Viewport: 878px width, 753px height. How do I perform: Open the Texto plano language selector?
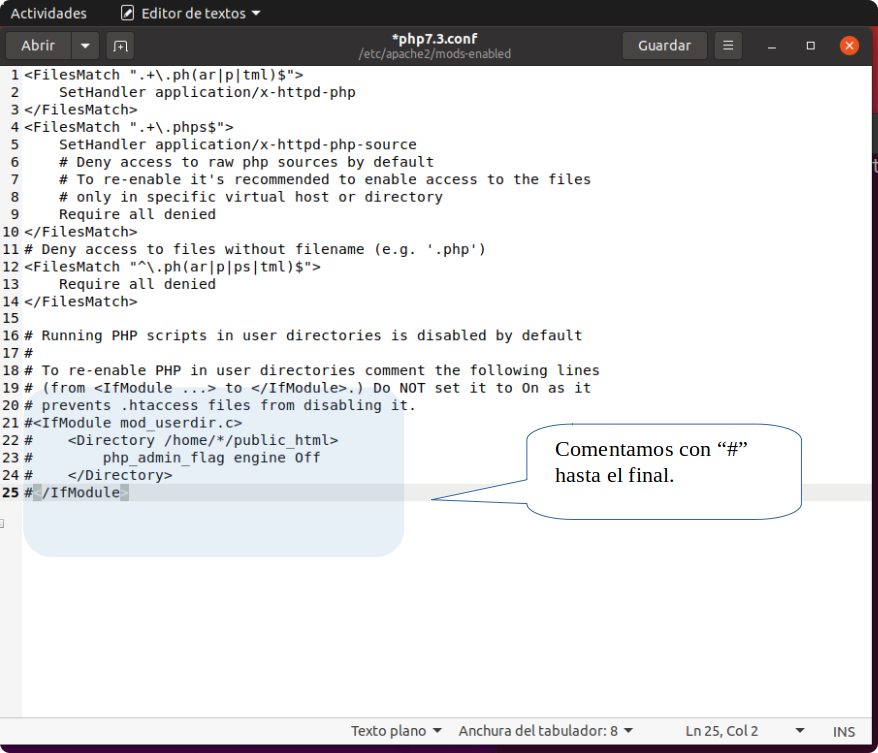tap(396, 731)
